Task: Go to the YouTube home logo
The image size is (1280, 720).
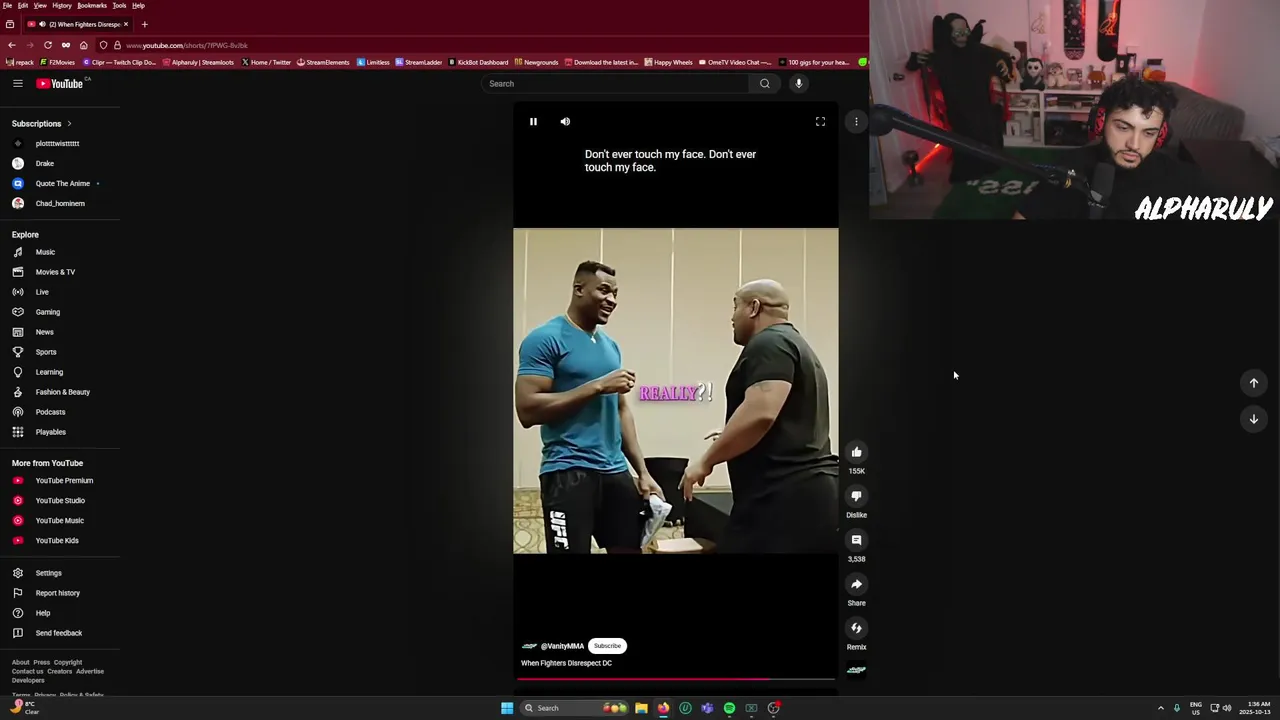Action: 60,83
